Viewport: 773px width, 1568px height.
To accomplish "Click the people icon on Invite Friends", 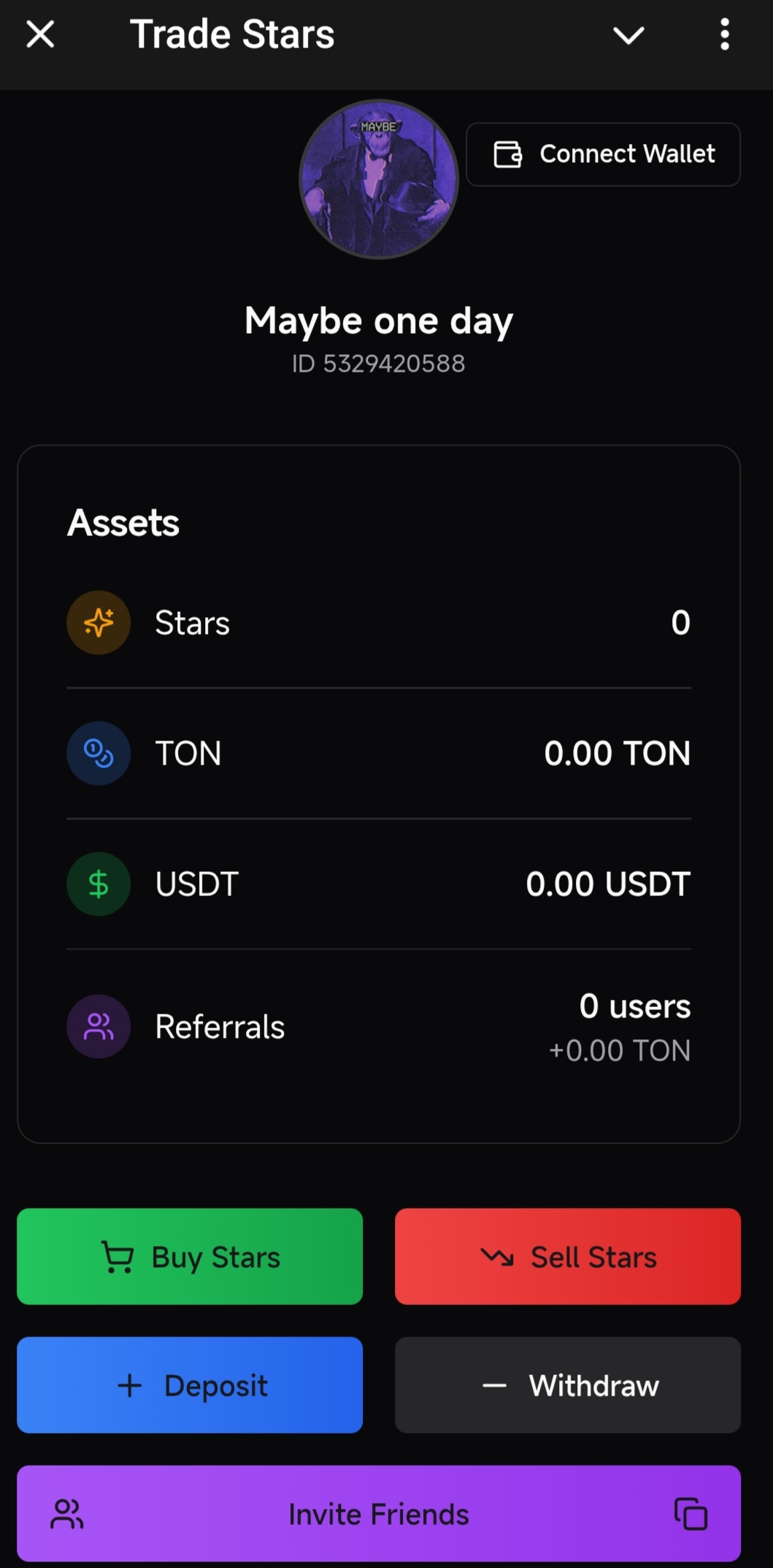I will click(67, 1513).
